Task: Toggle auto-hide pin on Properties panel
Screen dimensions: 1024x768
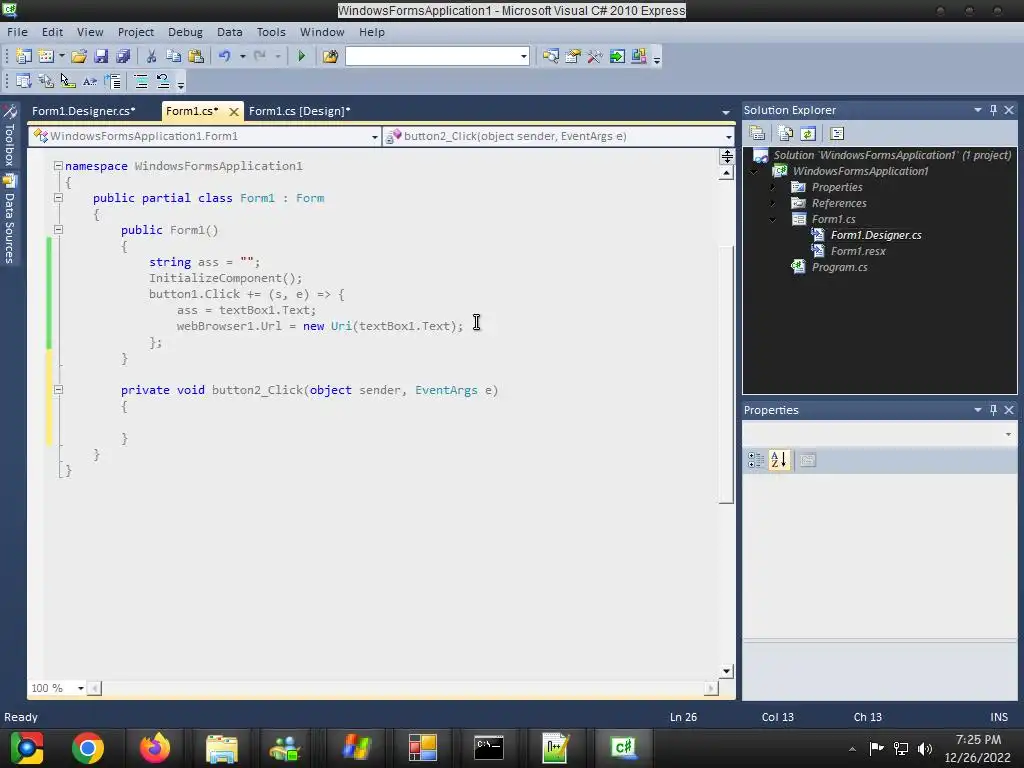Action: 993,409
